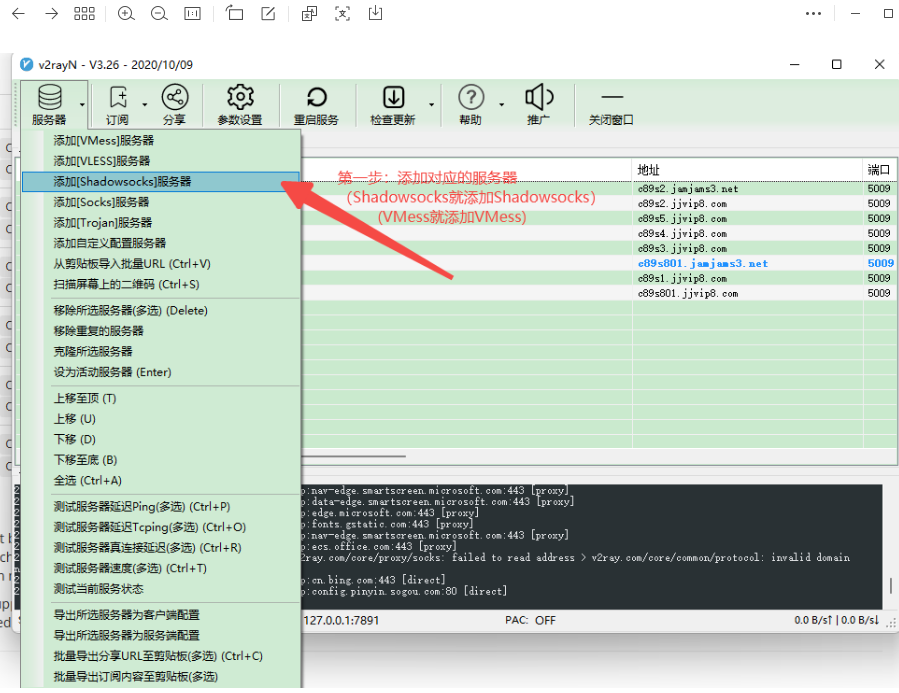This screenshot has width=899, height=693.
Task: Select 移除所选服务器(多选) (Delete)
Action: (161, 311)
